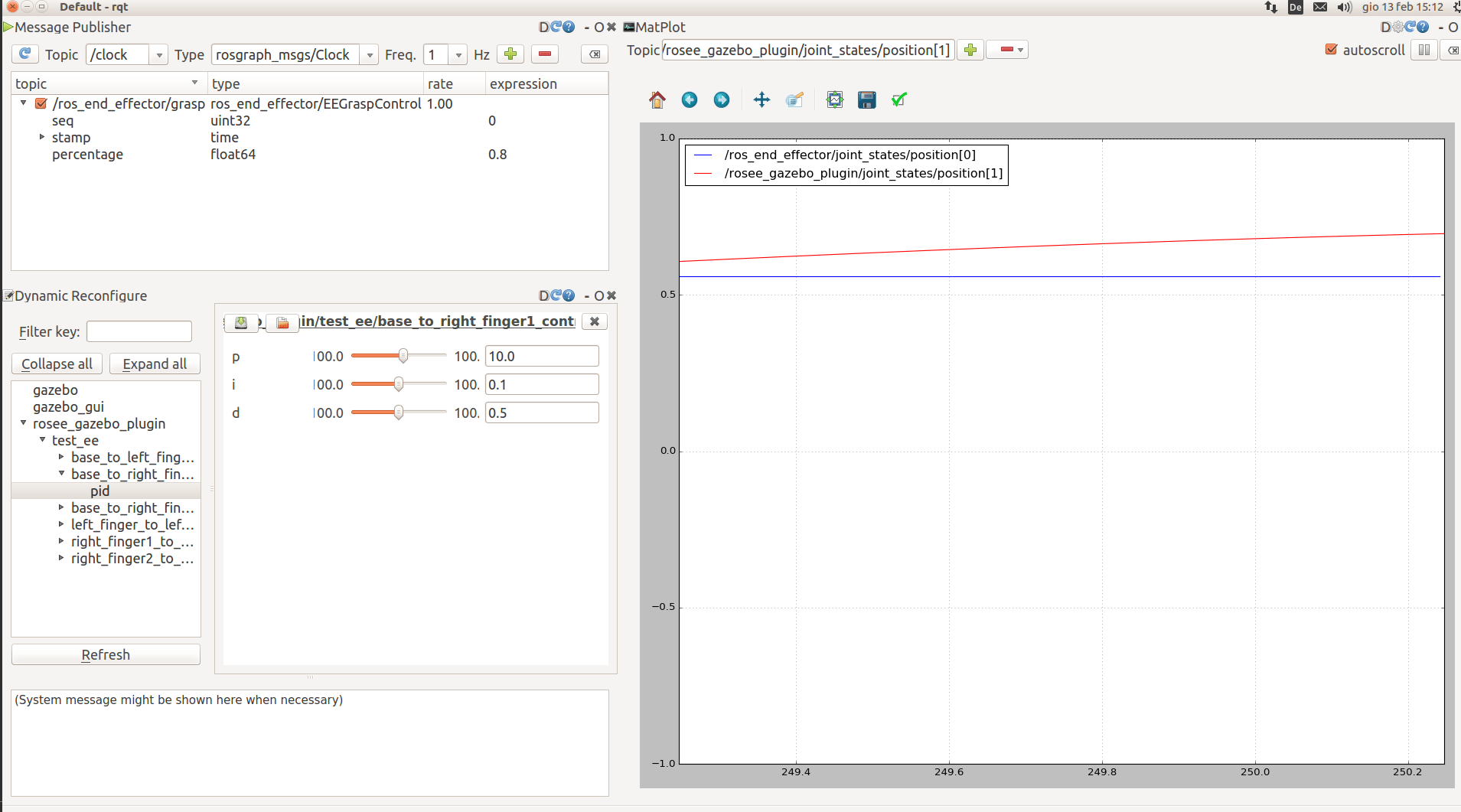Go forward to next plot view
The height and width of the screenshot is (812, 1461).
(x=721, y=99)
